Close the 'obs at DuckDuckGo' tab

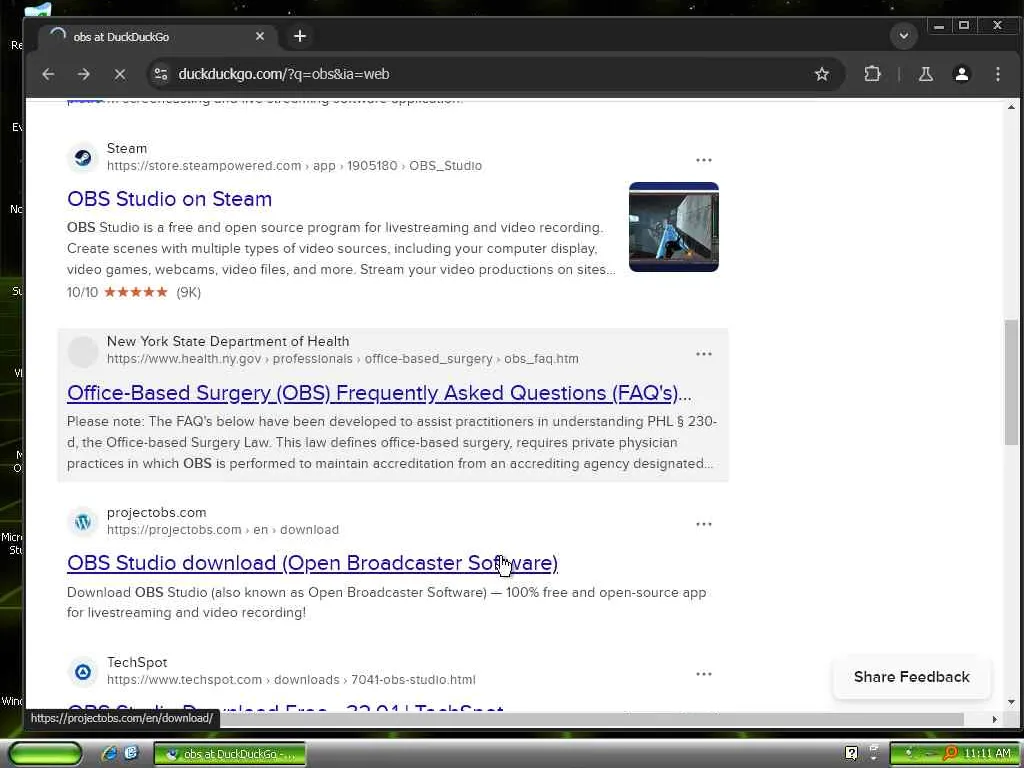(260, 37)
